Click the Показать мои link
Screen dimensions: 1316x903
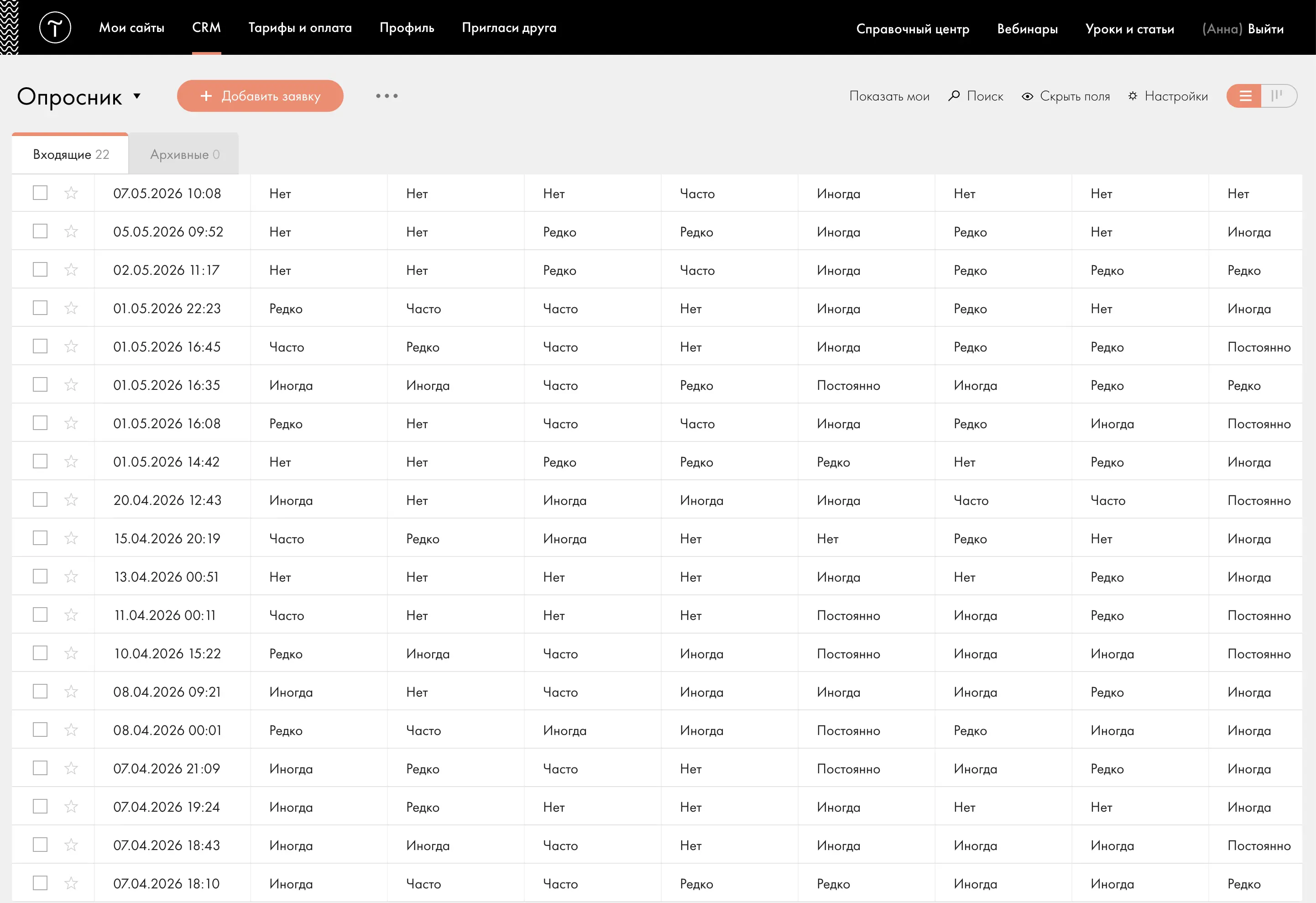(889, 96)
